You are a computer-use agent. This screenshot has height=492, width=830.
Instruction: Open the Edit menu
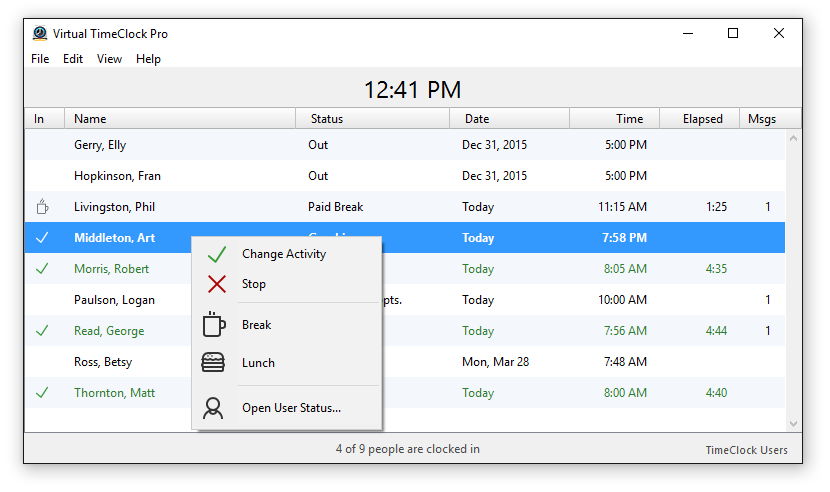pyautogui.click(x=73, y=59)
